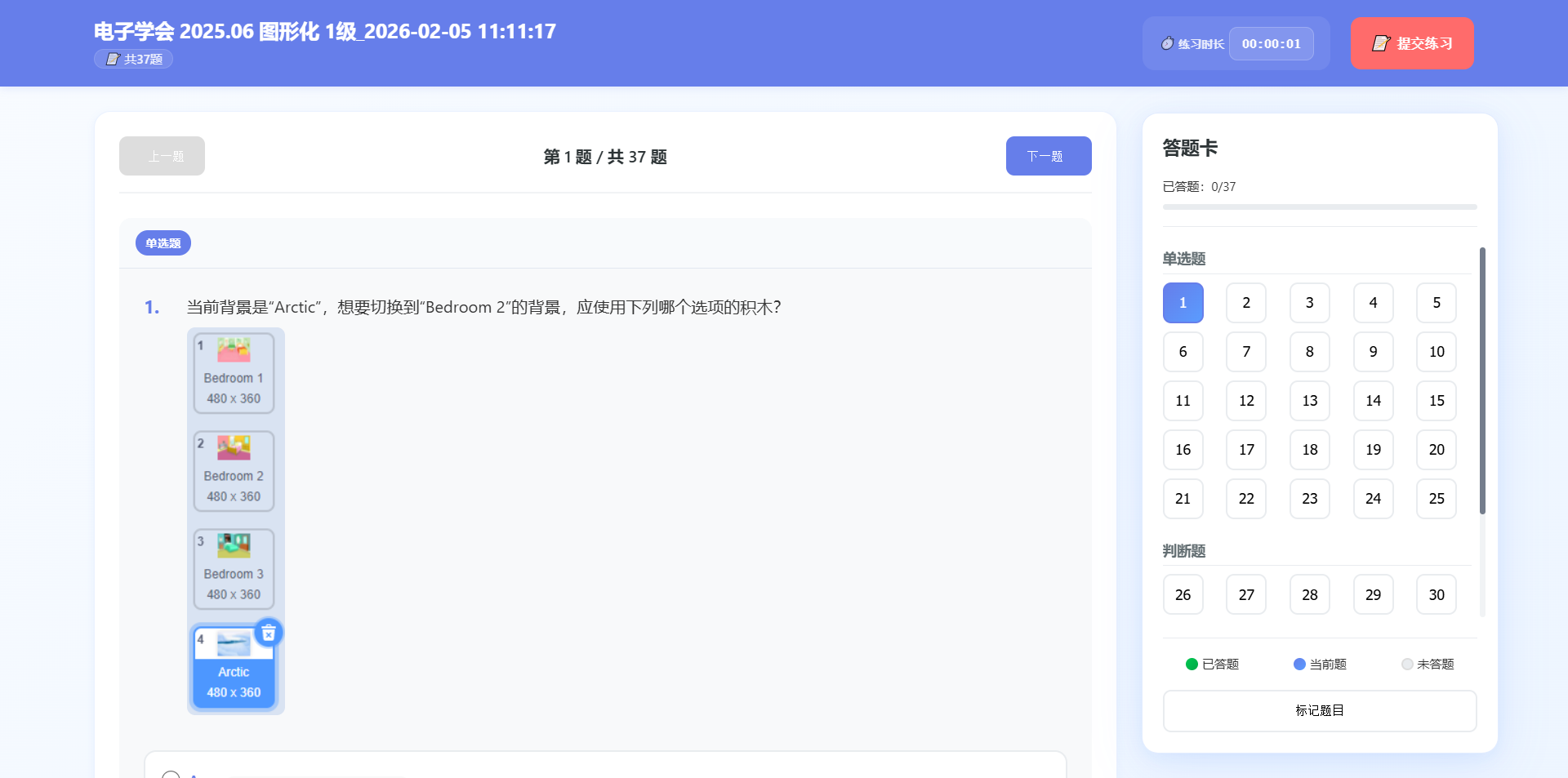Jump to question 13 in the answer card
The image size is (1568, 778).
click(x=1310, y=401)
